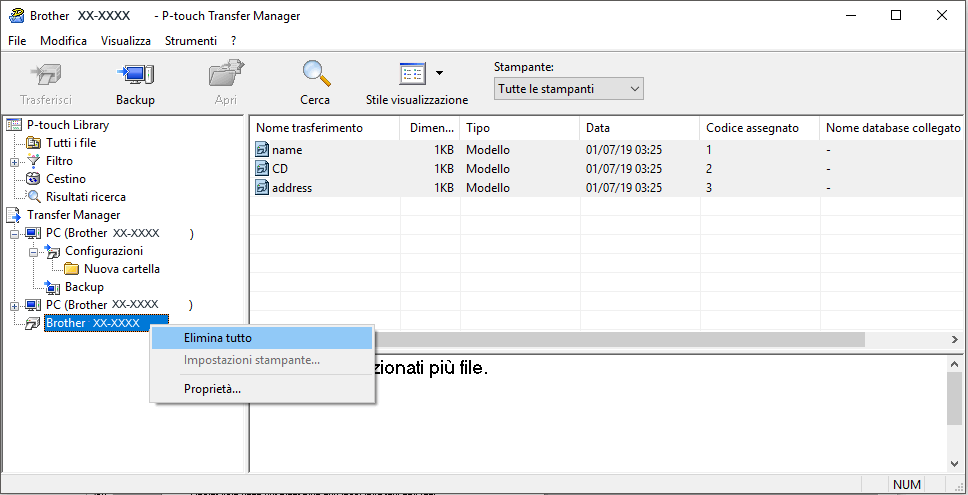Click the P-touch Library icon in tree
The width and height of the screenshot is (968, 495).
coord(14,125)
